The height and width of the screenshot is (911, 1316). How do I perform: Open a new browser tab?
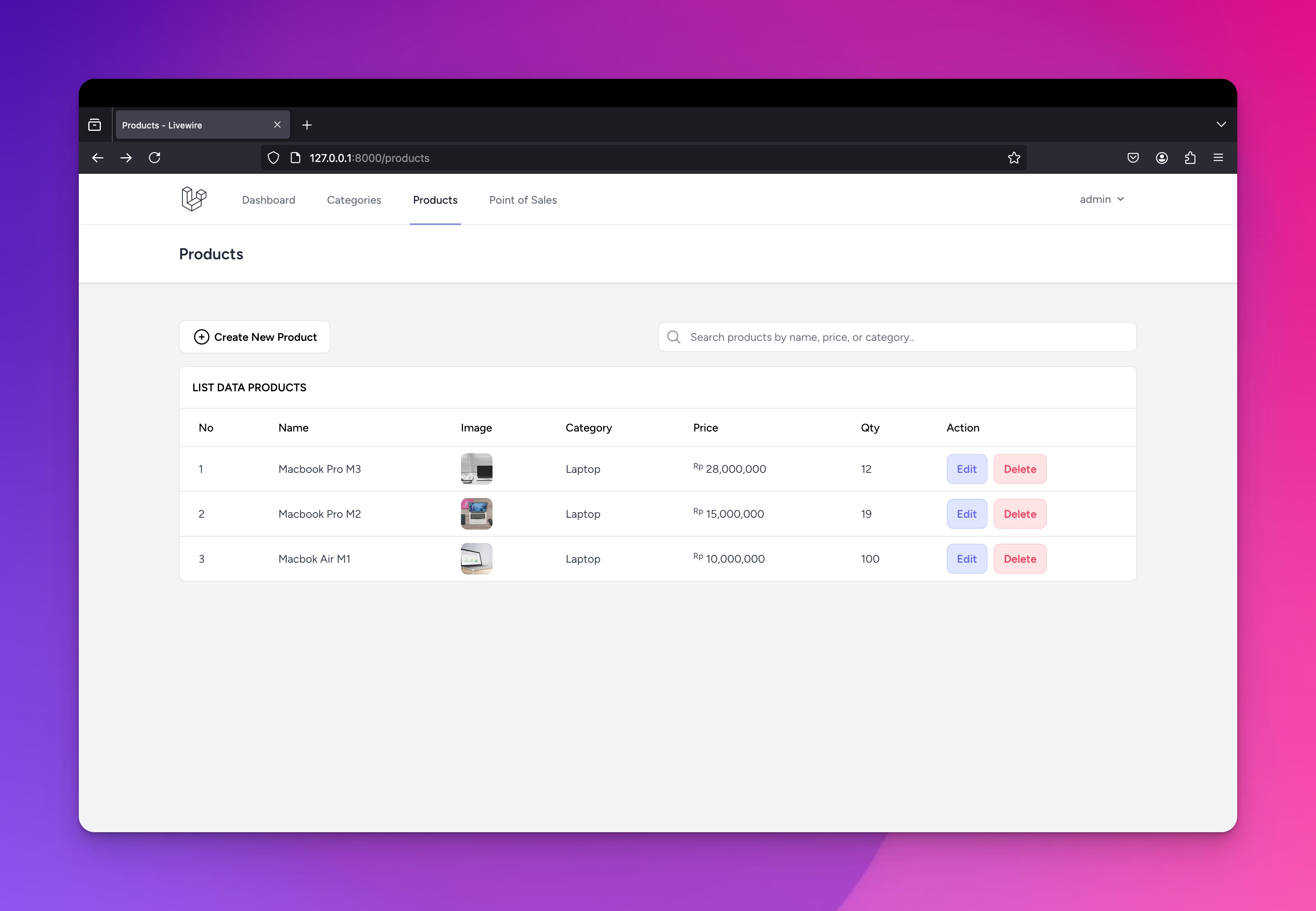click(x=307, y=125)
